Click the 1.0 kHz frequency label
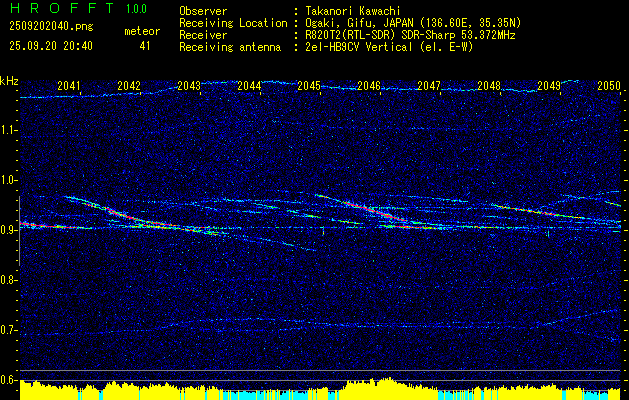 [9, 180]
